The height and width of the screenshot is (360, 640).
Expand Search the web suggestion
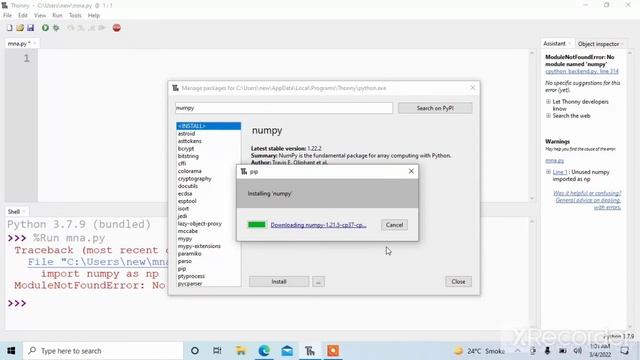(x=548, y=116)
